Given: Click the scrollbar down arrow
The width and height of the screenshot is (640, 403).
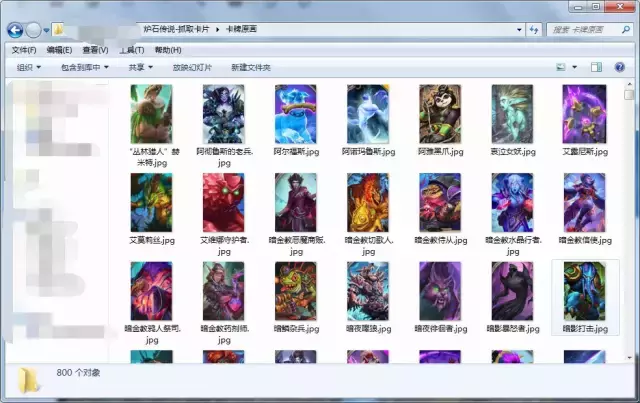Looking at the screenshot, I should (x=629, y=358).
